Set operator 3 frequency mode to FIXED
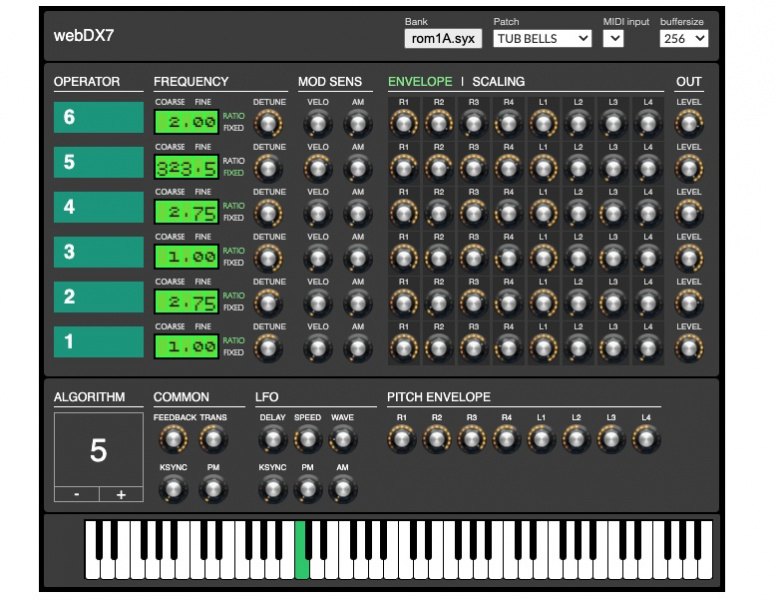Image resolution: width=777 pixels, height=600 pixels. click(233, 263)
